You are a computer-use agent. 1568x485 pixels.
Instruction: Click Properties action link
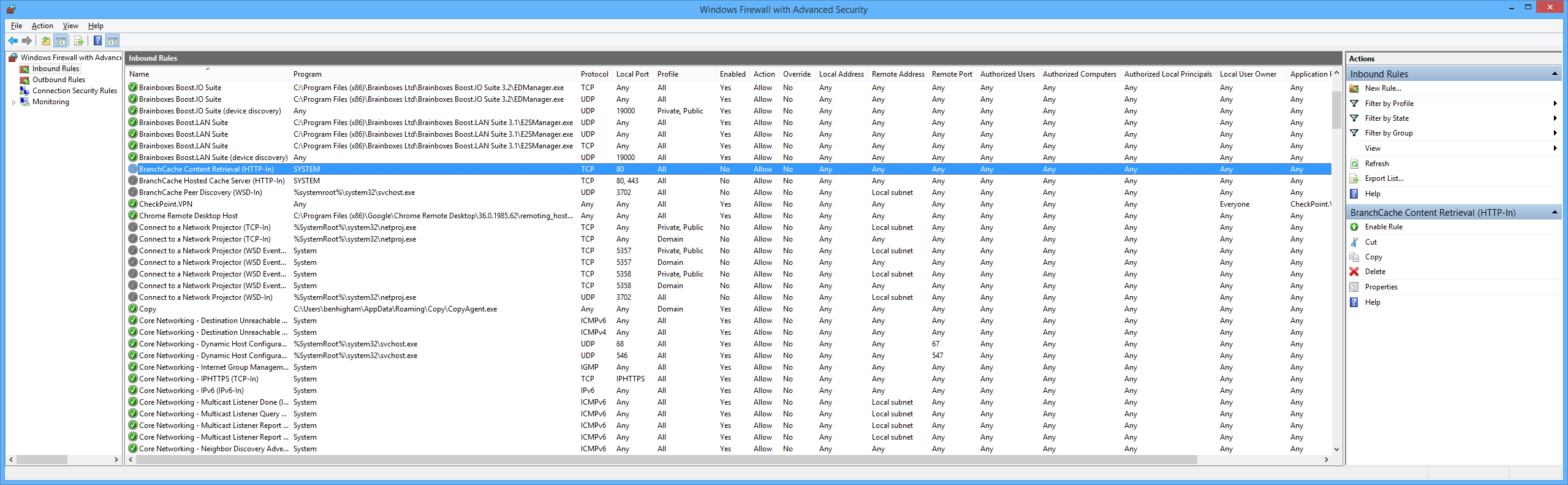(1381, 287)
